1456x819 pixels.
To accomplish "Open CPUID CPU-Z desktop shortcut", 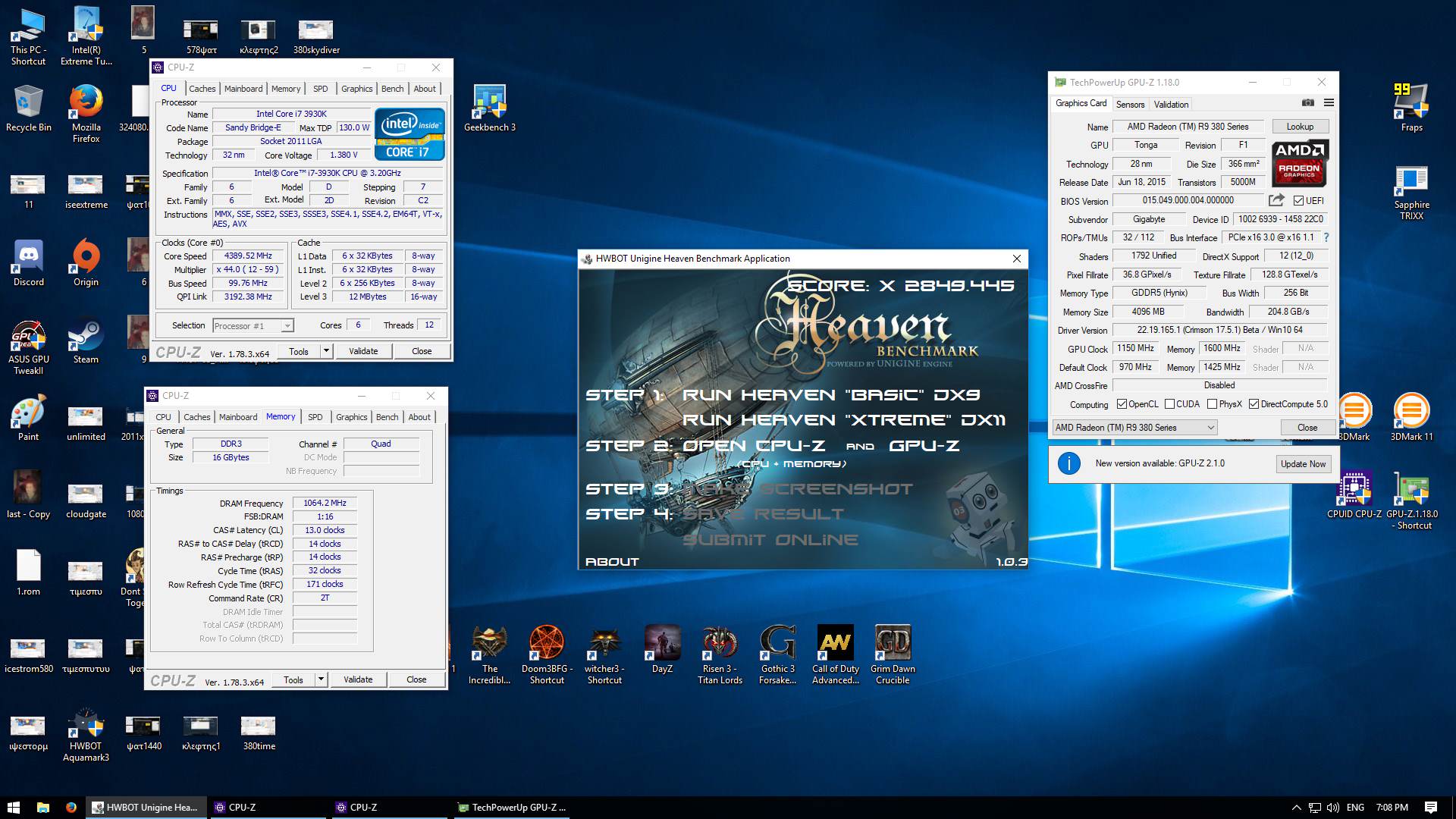I will (x=1354, y=494).
